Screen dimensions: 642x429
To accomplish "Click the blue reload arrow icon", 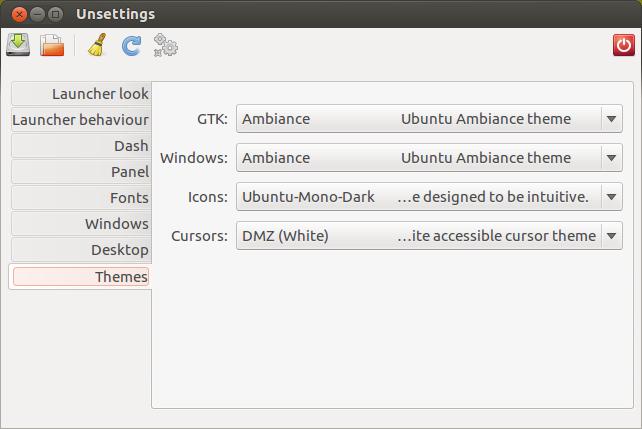I will click(x=131, y=45).
